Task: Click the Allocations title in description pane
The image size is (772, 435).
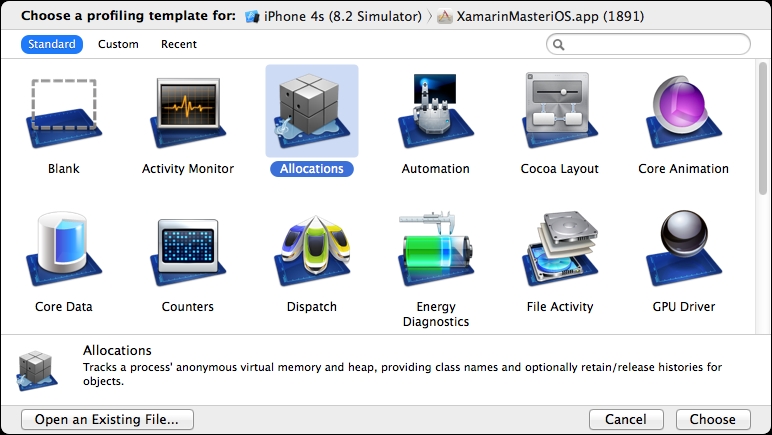Action: [x=117, y=350]
